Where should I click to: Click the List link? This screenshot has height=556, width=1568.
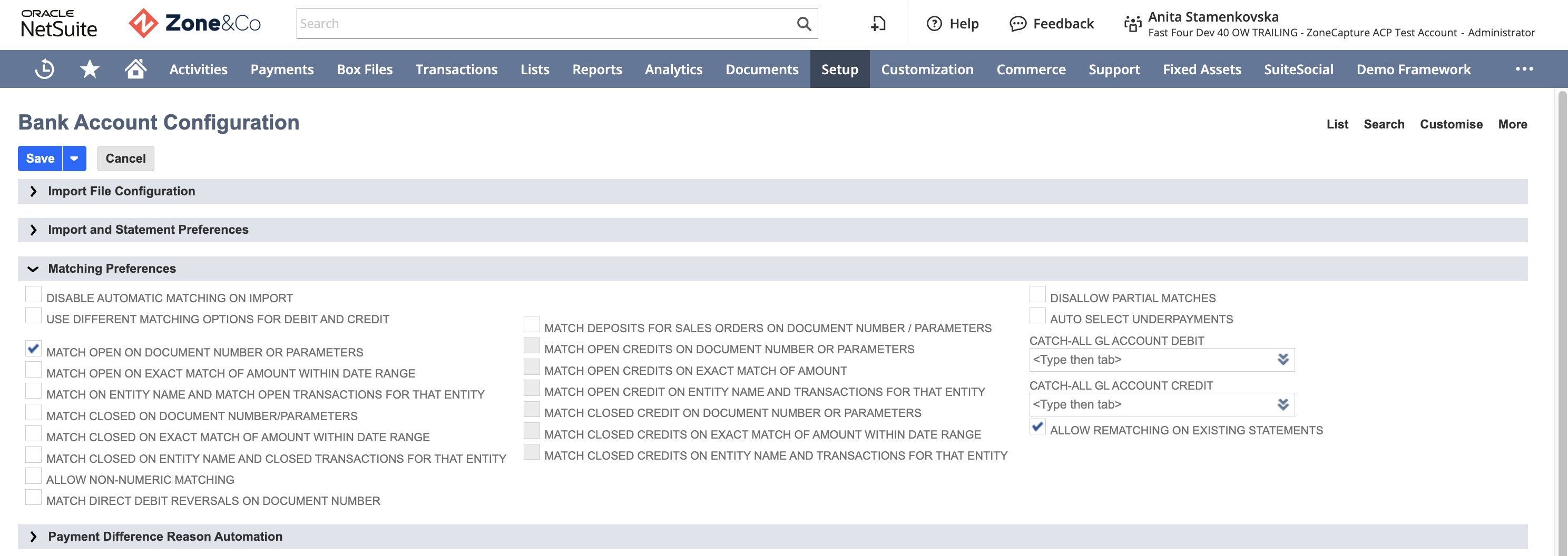point(1337,124)
